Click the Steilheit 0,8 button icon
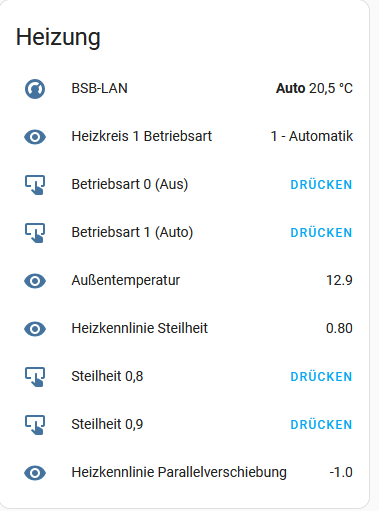 35,377
